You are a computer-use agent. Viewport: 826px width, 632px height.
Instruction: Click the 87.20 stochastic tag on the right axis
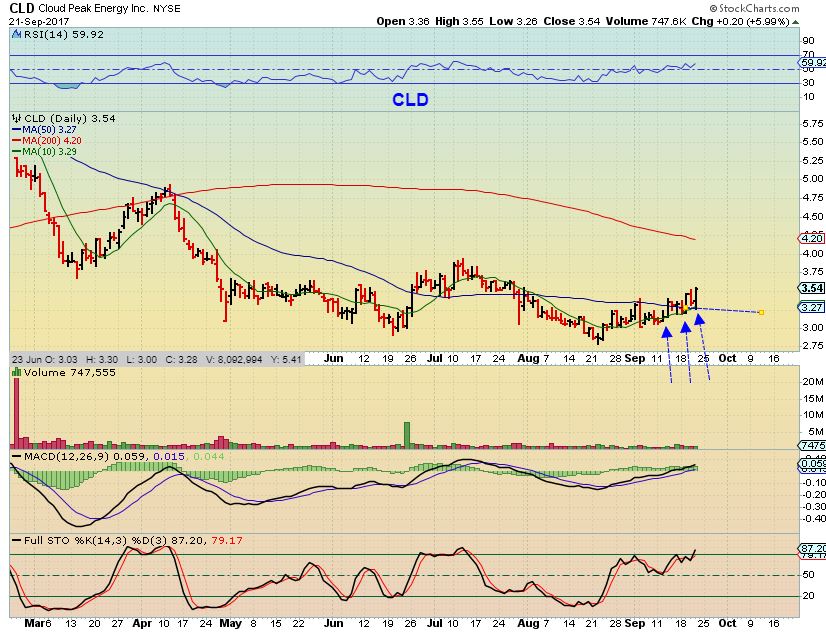(x=812, y=548)
